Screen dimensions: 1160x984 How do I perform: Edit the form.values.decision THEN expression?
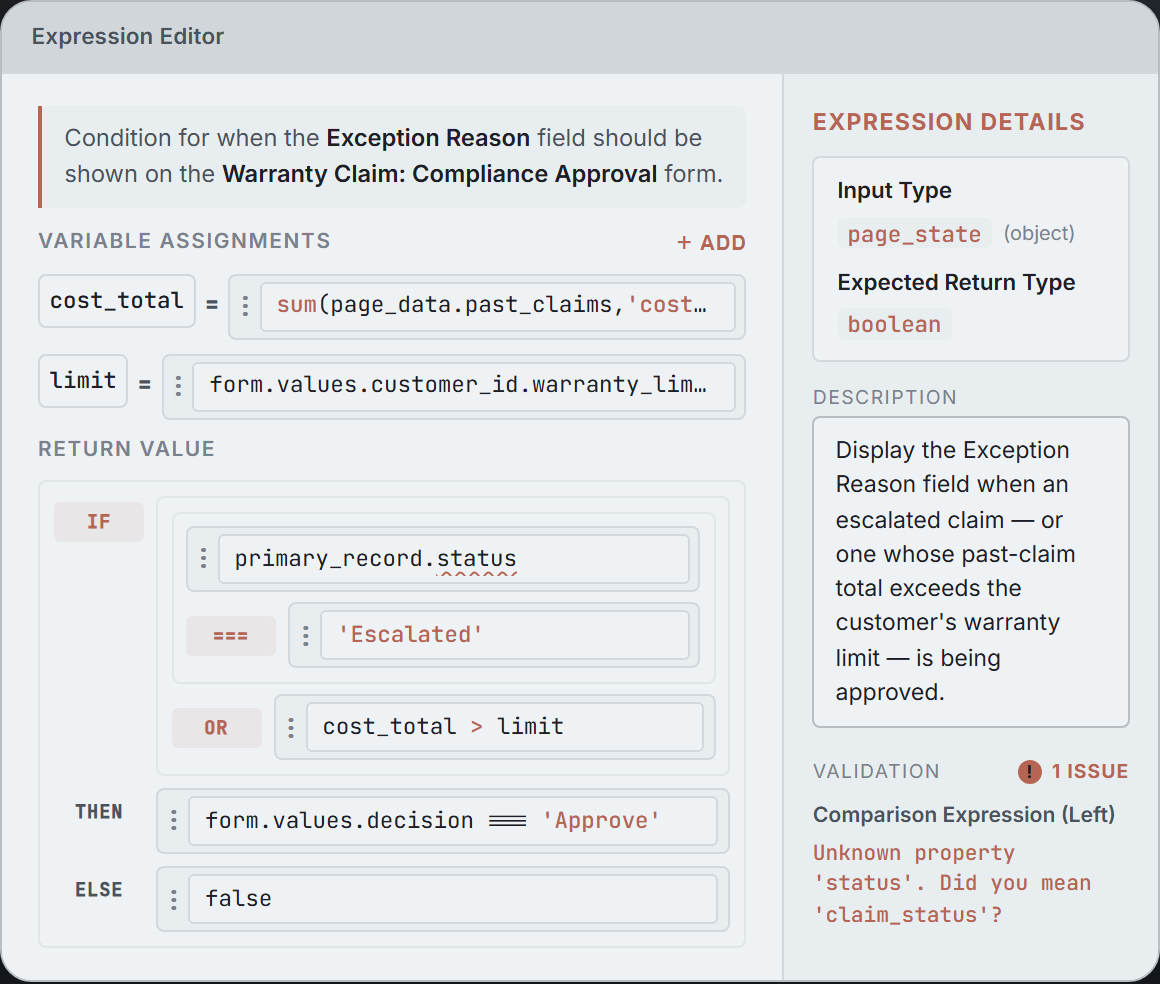coord(453,820)
